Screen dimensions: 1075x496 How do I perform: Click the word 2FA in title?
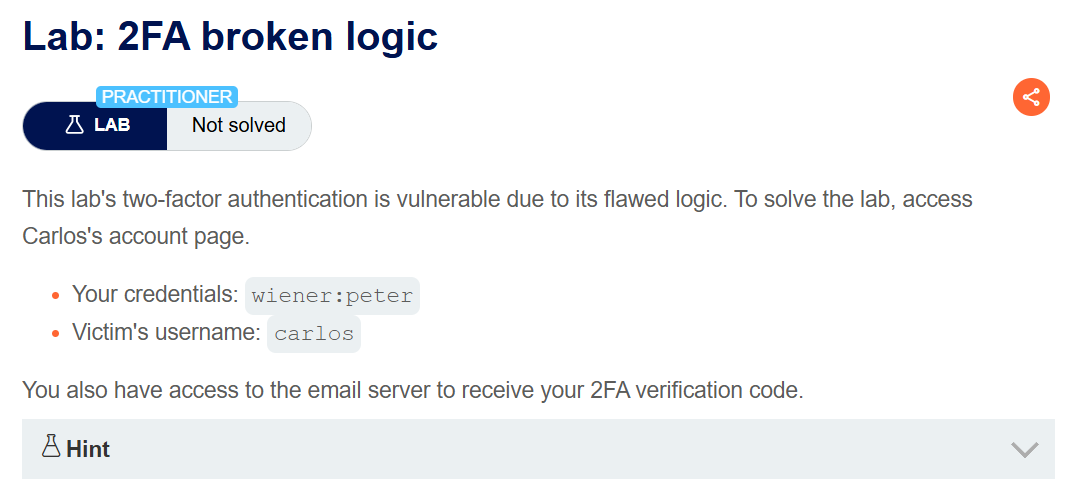click(154, 35)
